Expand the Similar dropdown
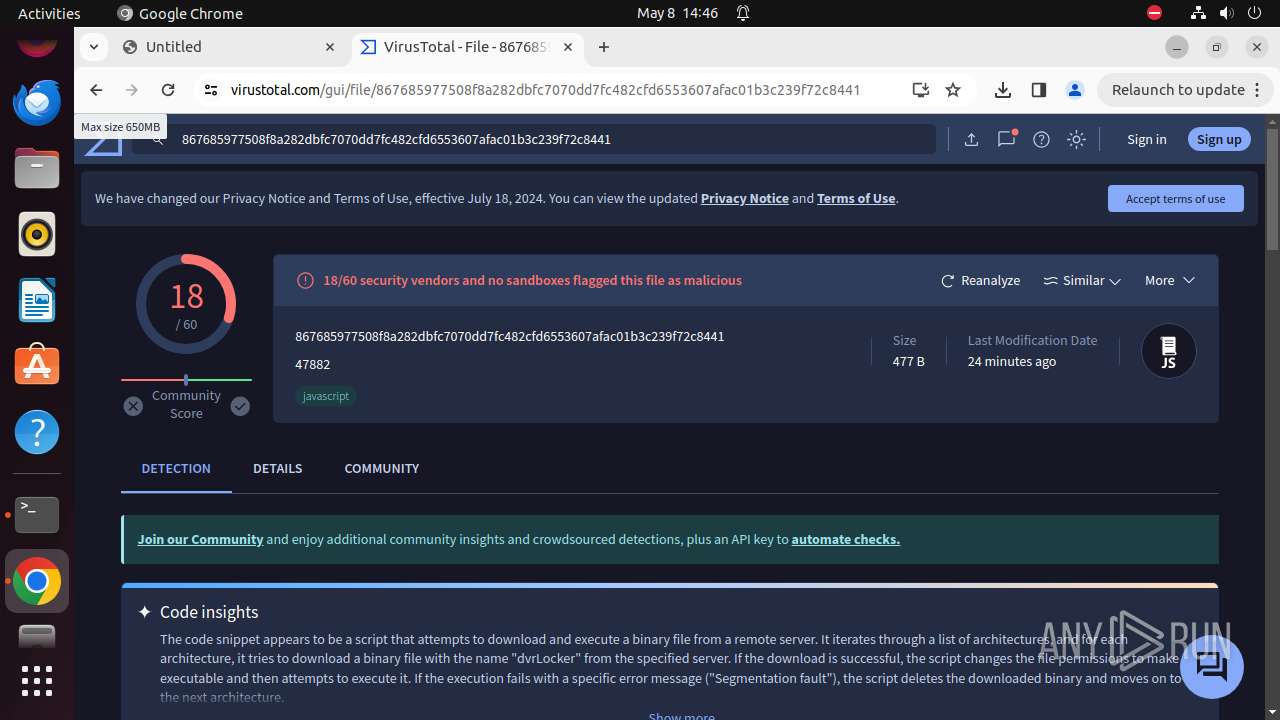 pyautogui.click(x=1082, y=281)
